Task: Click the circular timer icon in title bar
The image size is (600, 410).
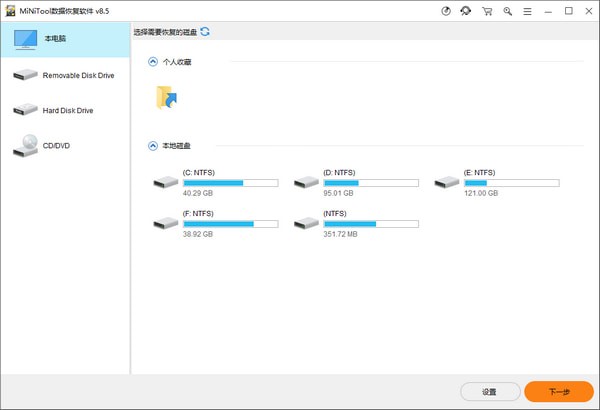Action: pyautogui.click(x=446, y=11)
